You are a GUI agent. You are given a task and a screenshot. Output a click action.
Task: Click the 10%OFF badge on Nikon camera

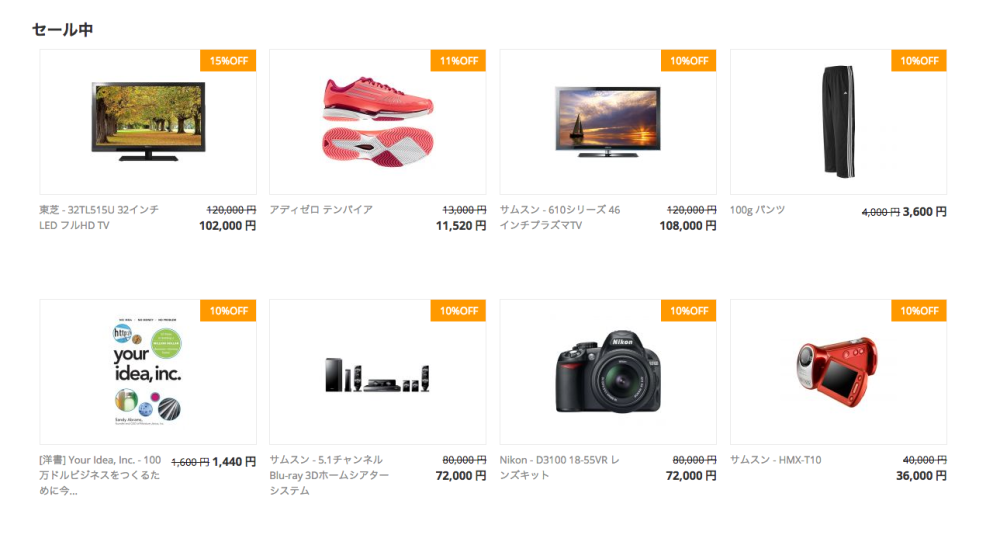point(689,311)
